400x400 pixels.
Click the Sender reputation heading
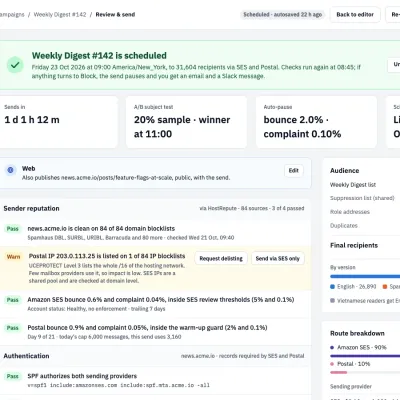point(31,208)
